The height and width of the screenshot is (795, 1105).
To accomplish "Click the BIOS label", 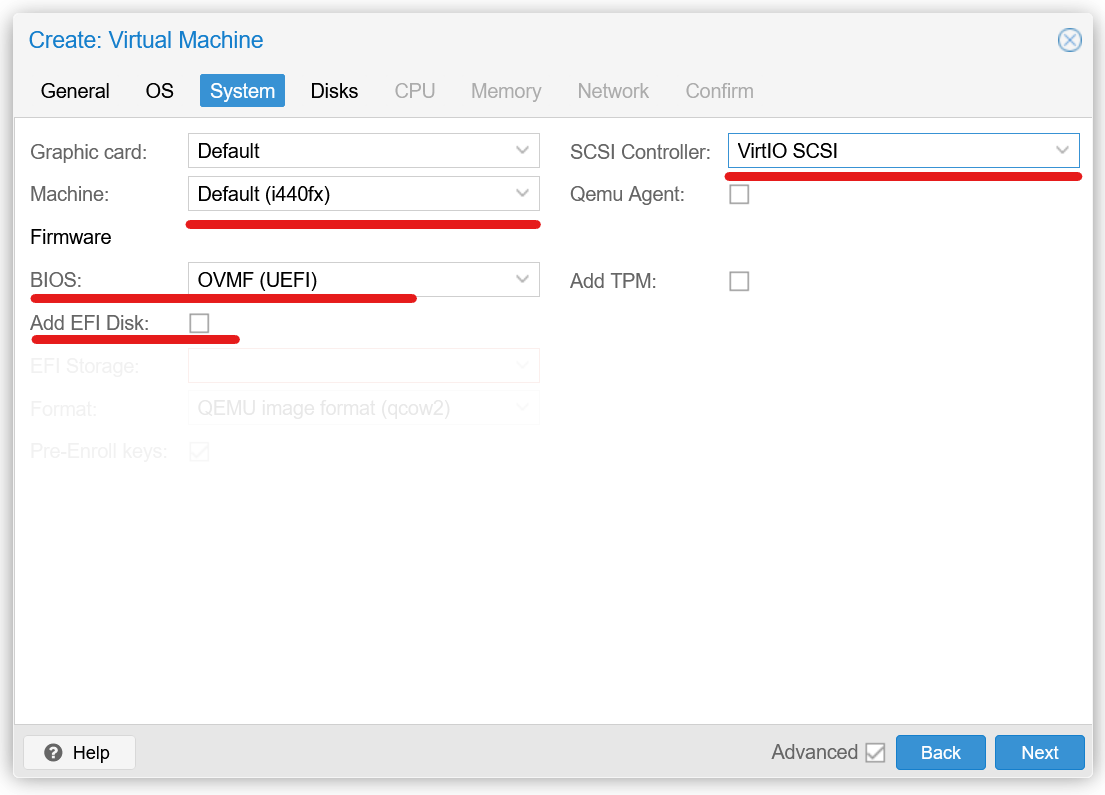I will pos(56,280).
